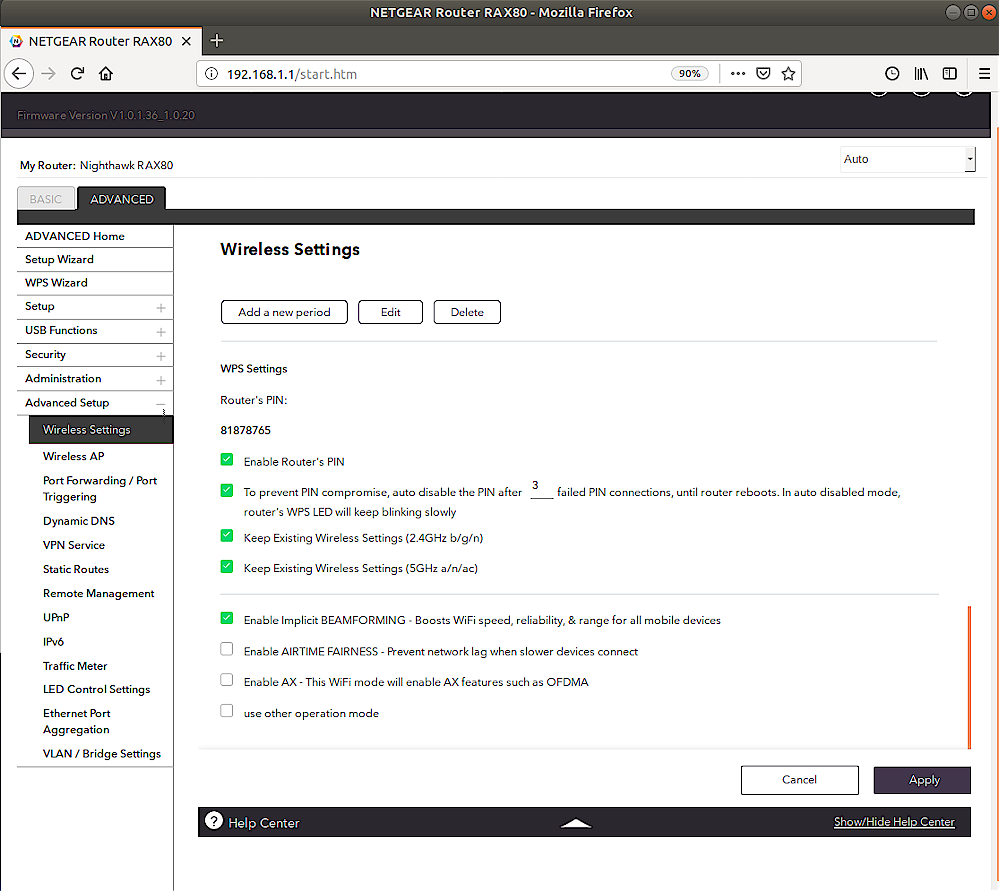Toggle auto disable PIN after failed connections checkbox
This screenshot has height=892, width=1000.
(227, 490)
